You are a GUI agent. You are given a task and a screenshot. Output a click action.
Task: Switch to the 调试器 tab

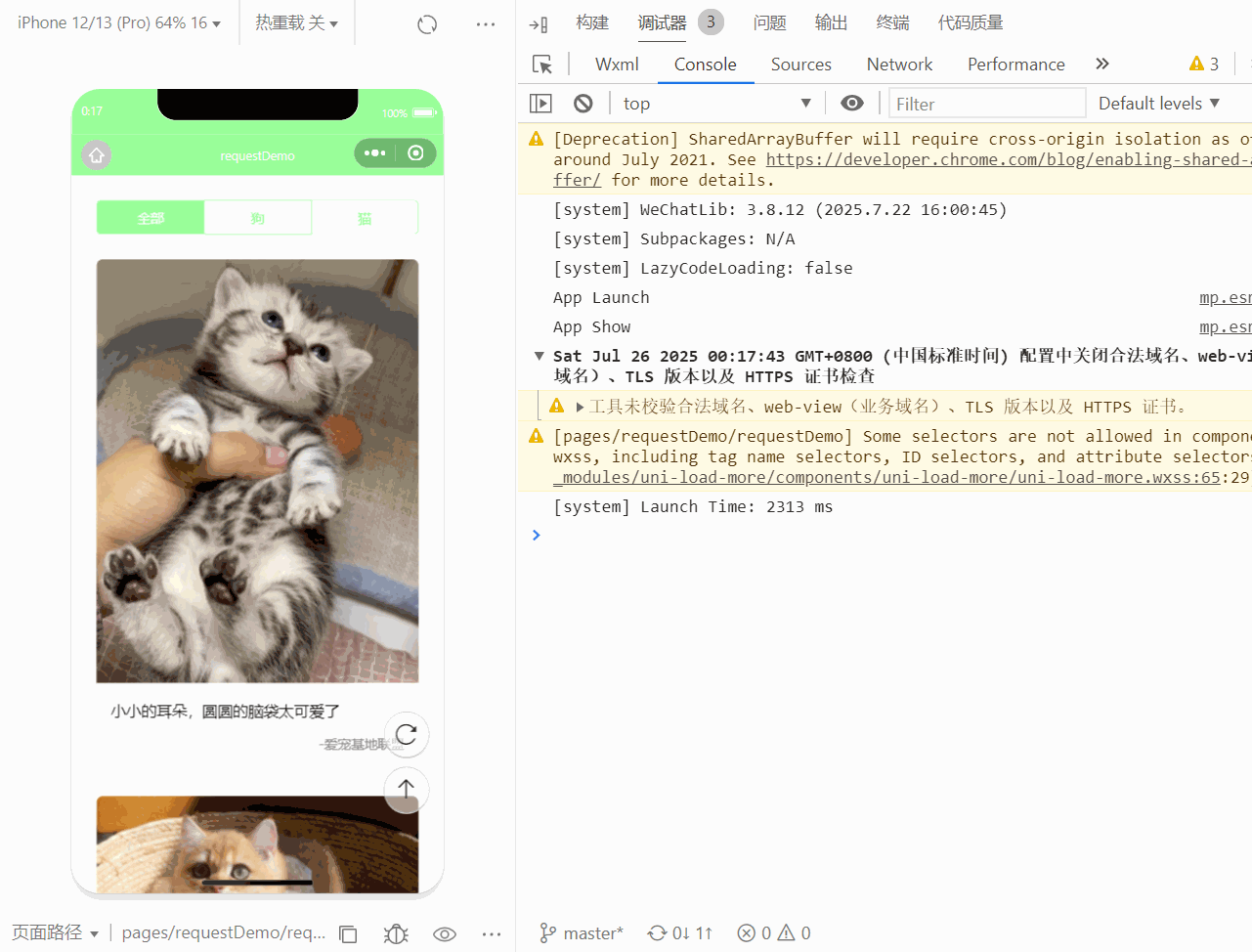click(662, 22)
